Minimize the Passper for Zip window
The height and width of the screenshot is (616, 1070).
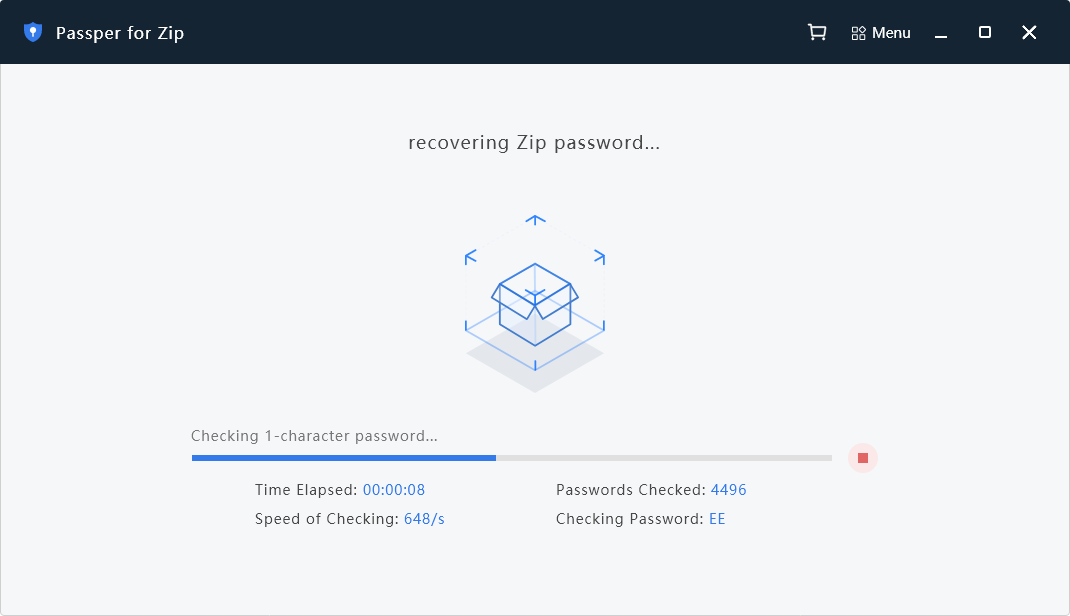(941, 33)
